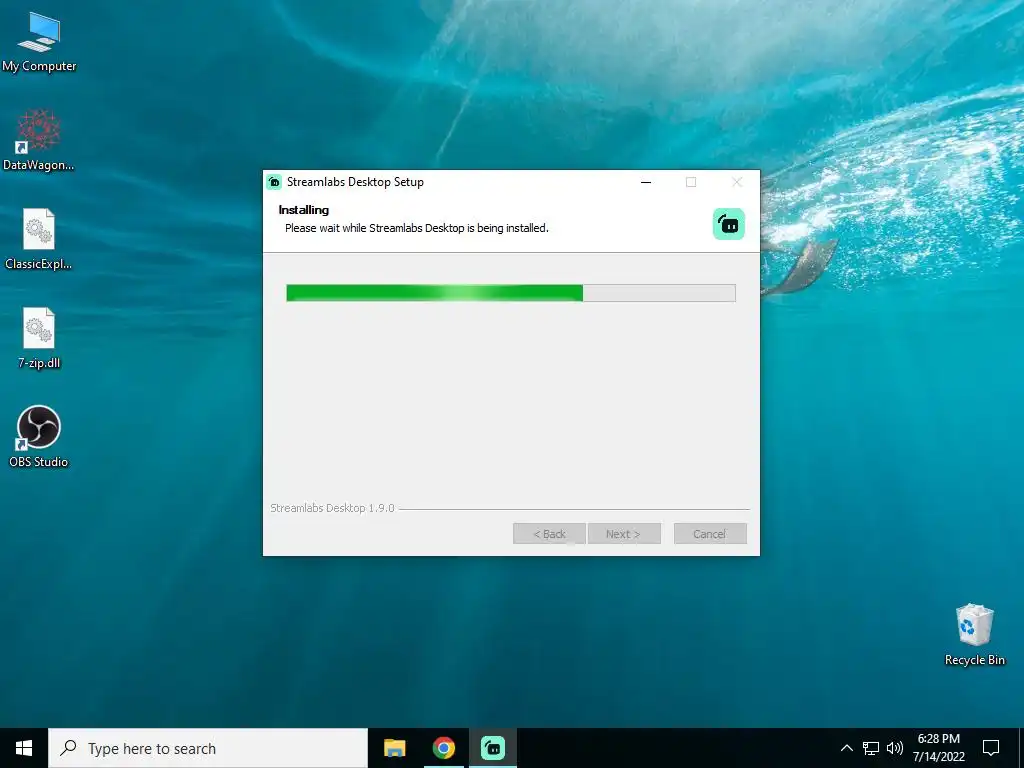1024x768 pixels.
Task: Click the 'Installing' heading text
Action: pyautogui.click(x=304, y=210)
